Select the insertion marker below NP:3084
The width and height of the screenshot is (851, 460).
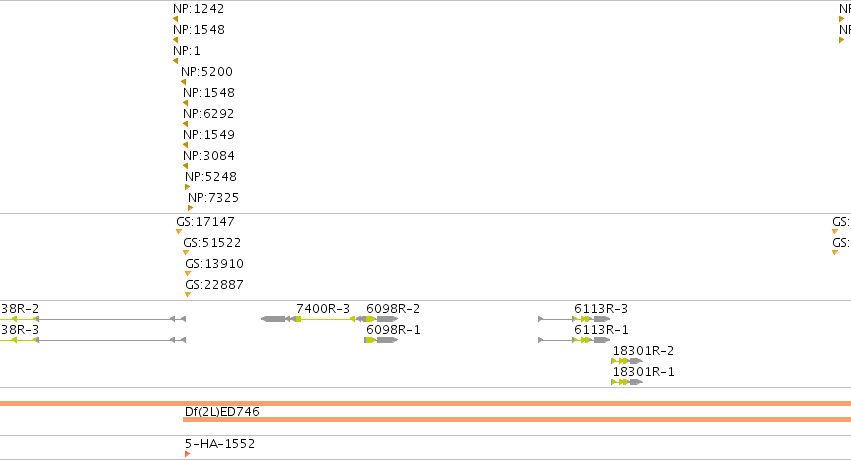tap(186, 167)
